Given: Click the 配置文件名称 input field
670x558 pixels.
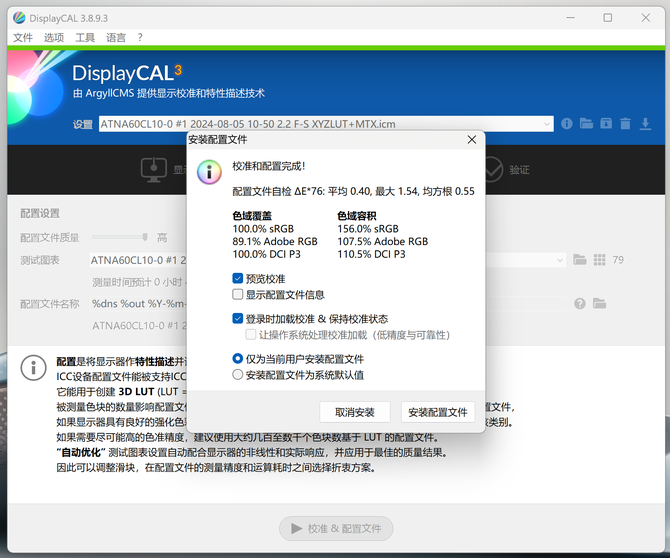Looking at the screenshot, I should pyautogui.click(x=327, y=304).
